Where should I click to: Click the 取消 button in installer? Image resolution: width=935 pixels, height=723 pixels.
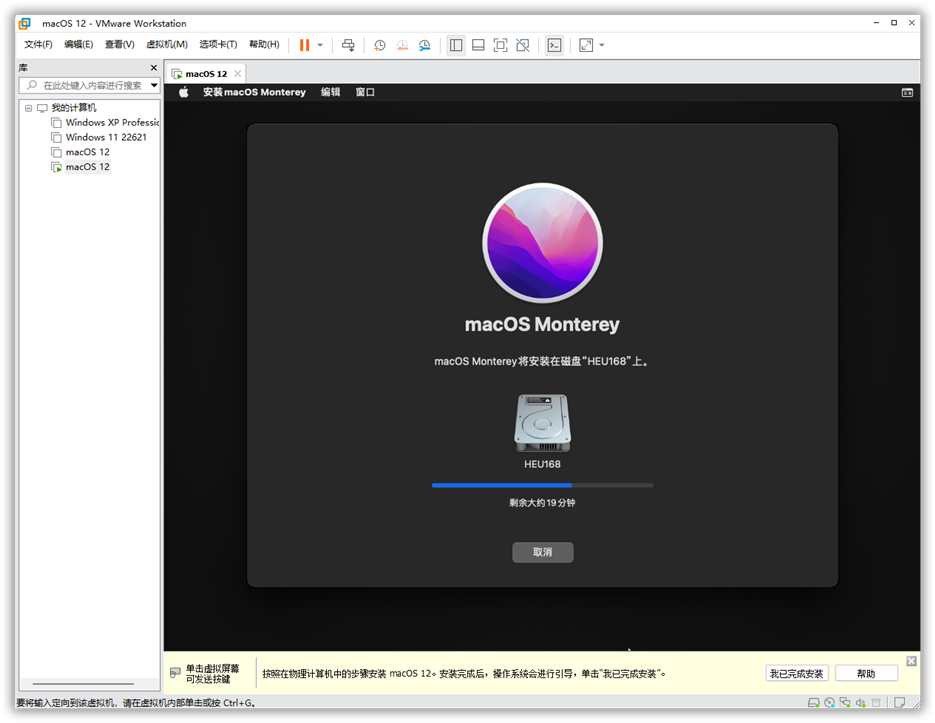click(x=543, y=552)
